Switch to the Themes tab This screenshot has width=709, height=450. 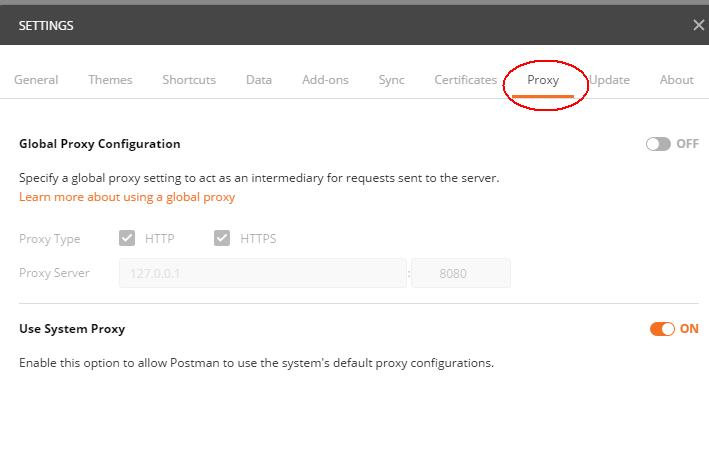110,80
